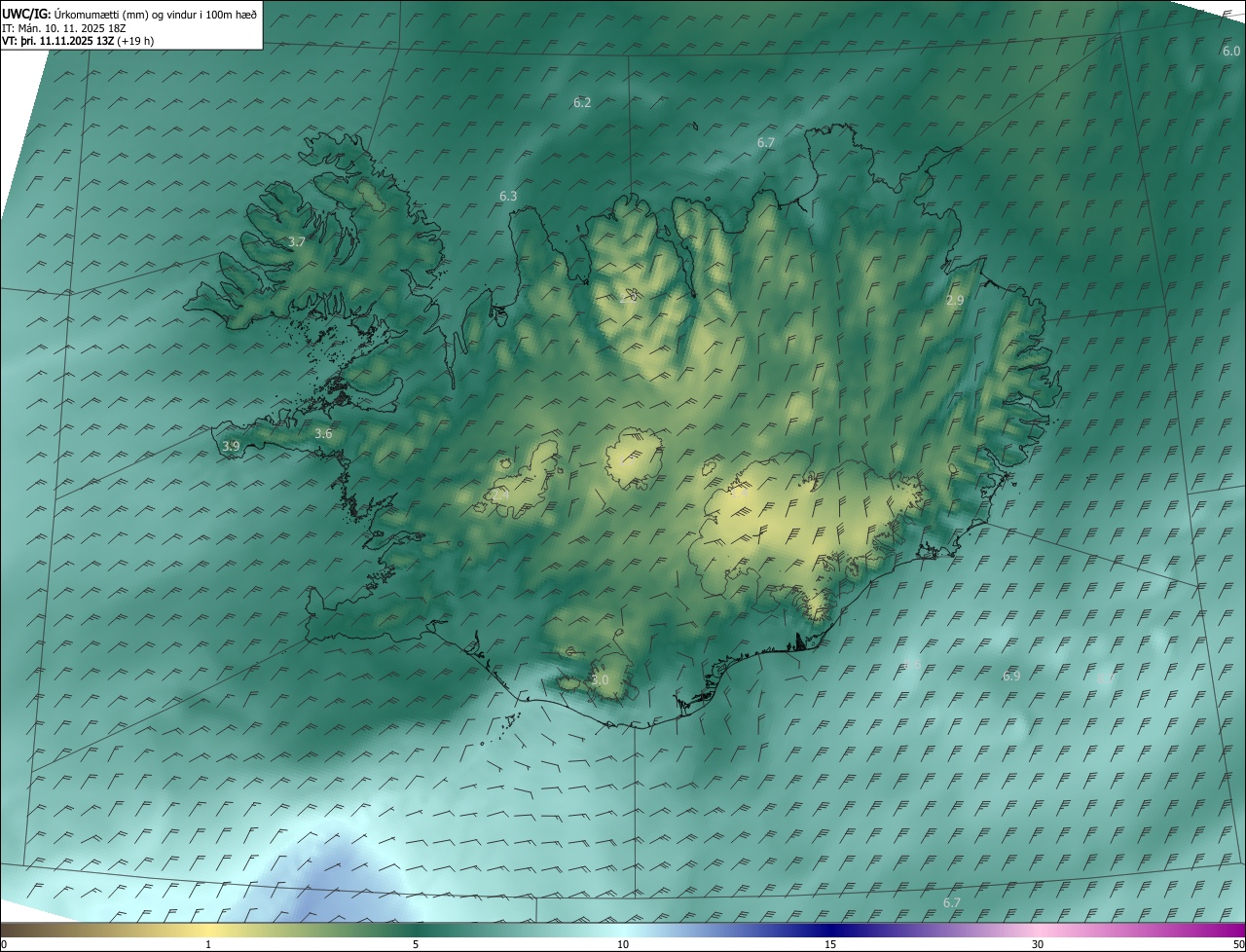Click the 1 tick on the color scale
This screenshot has height=952, width=1246.
click(x=208, y=944)
